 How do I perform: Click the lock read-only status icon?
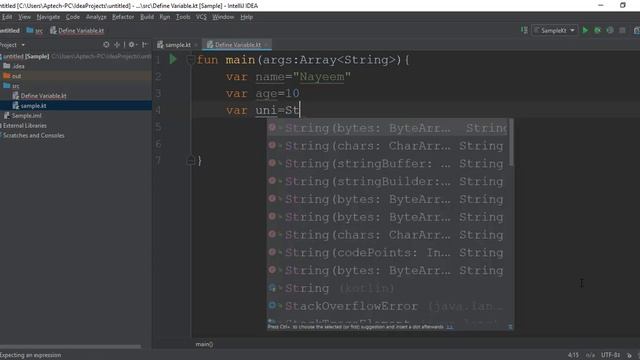629,355
